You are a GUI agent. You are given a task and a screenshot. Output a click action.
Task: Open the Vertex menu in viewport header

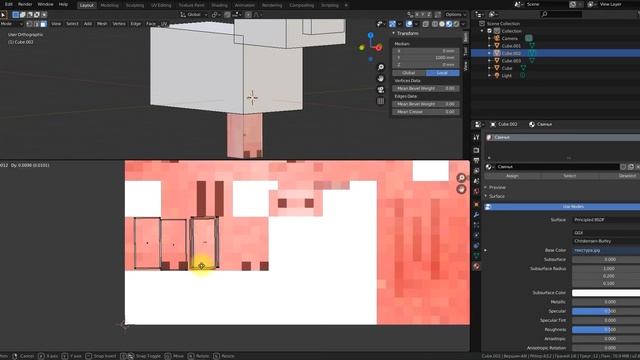click(119, 24)
